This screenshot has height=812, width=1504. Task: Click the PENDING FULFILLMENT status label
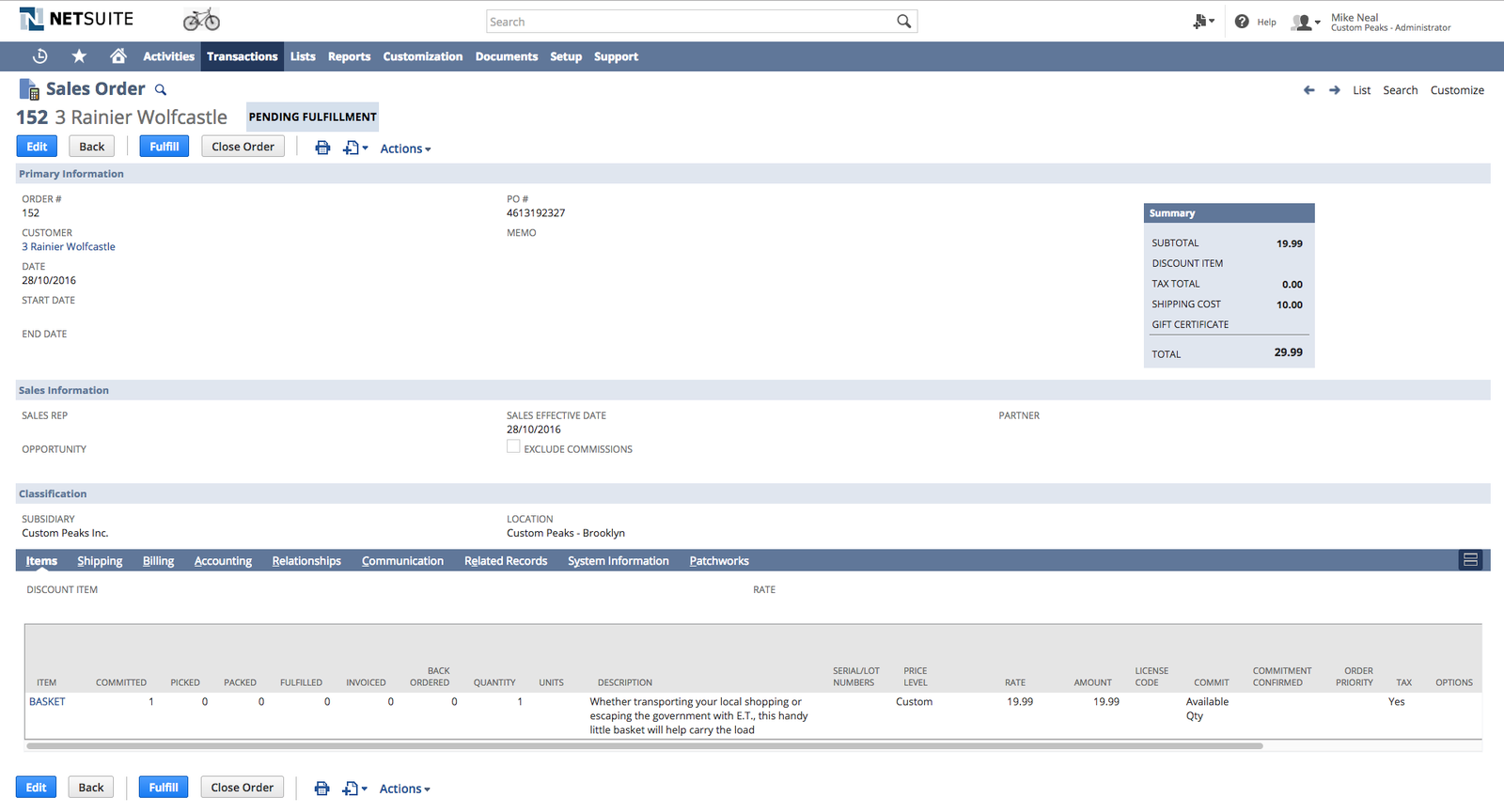tap(312, 117)
